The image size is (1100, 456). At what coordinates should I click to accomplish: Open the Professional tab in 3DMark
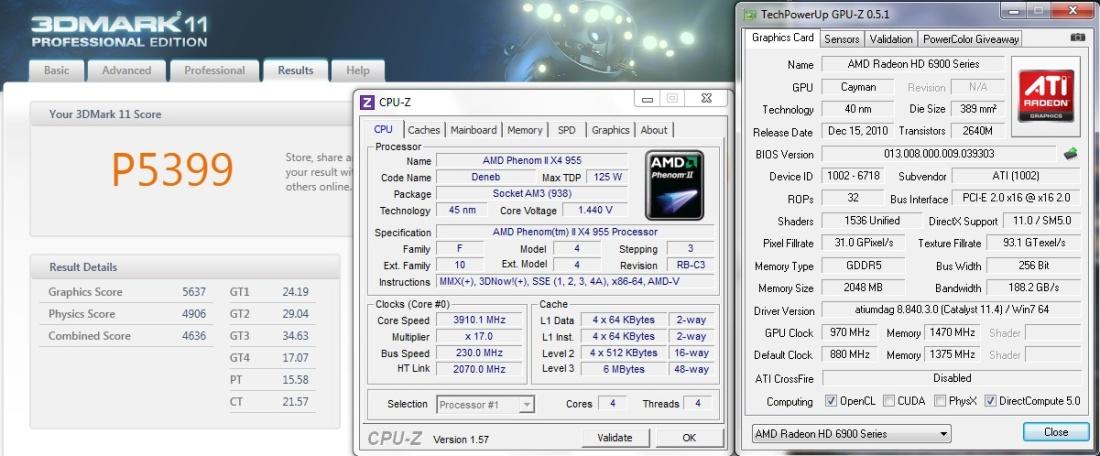click(x=214, y=70)
